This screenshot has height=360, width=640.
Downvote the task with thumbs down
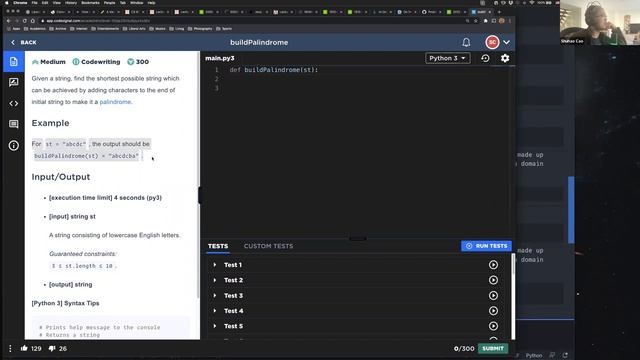click(52, 349)
